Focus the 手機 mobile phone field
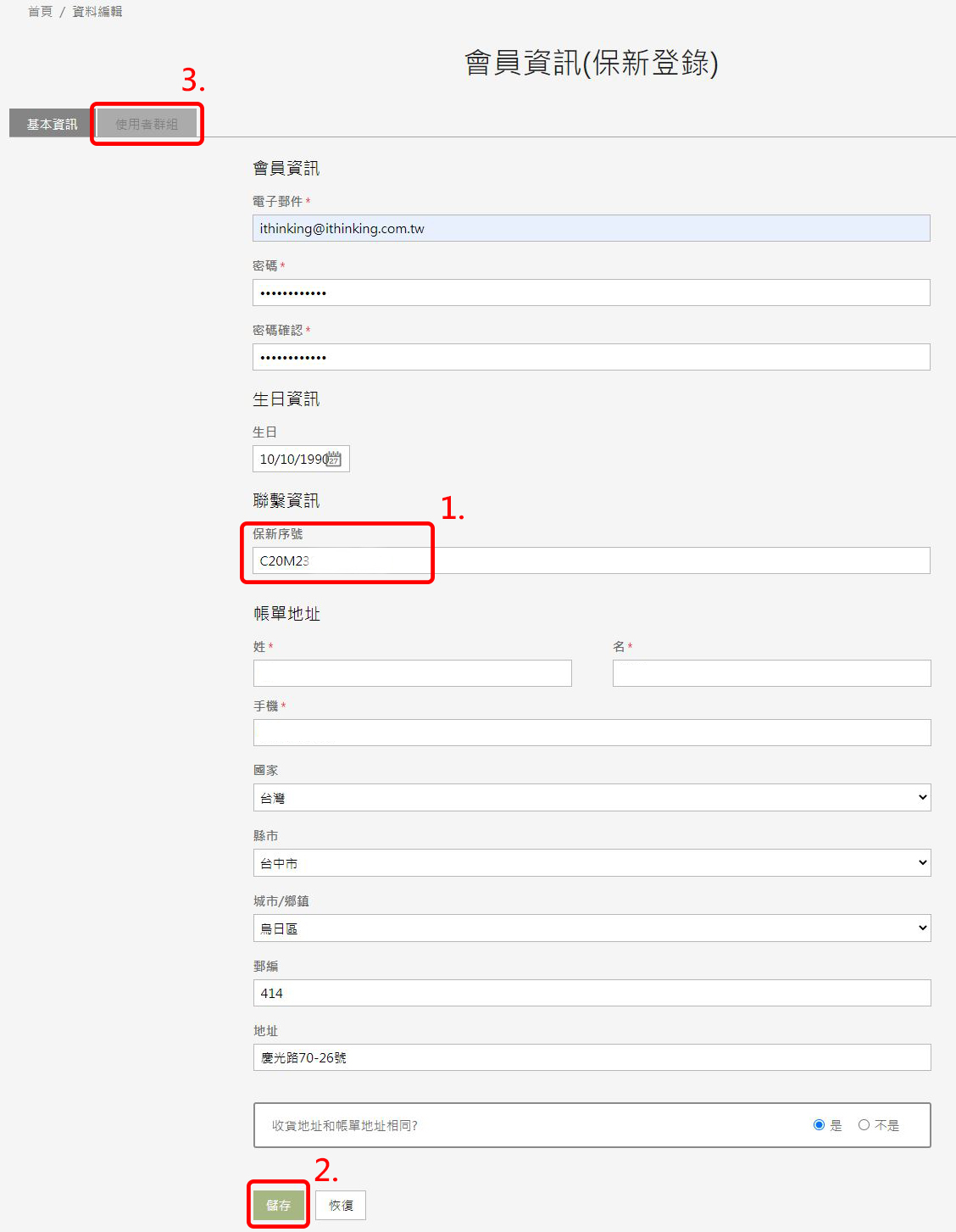 pyautogui.click(x=592, y=733)
